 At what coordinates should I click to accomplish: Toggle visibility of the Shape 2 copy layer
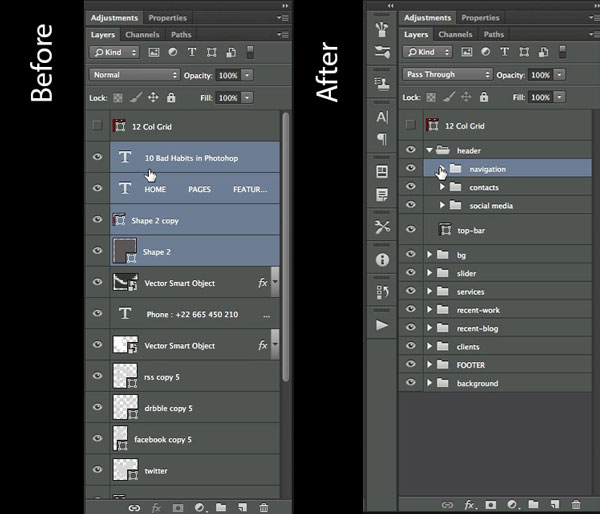coord(97,220)
